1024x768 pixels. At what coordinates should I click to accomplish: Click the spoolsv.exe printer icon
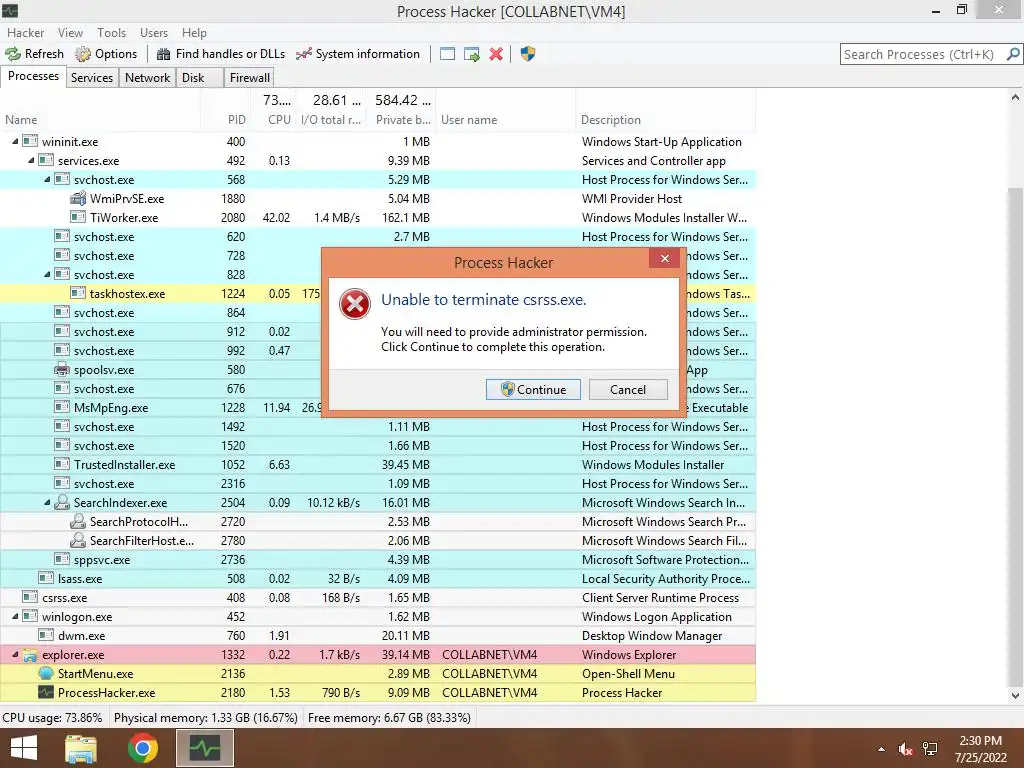click(x=62, y=370)
